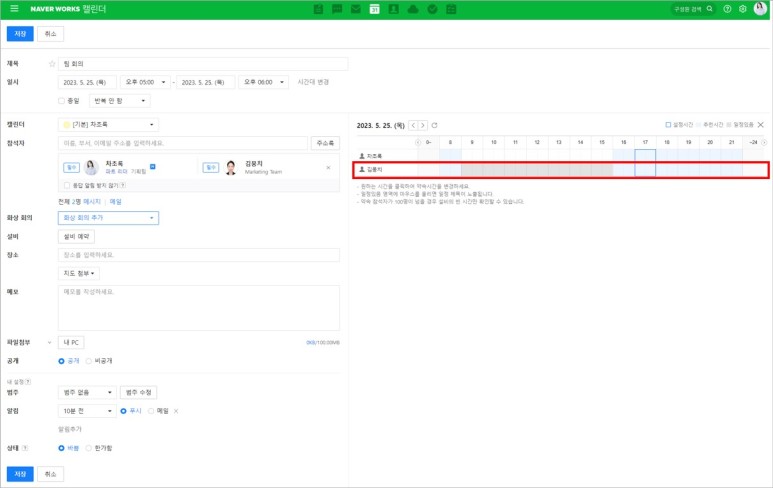
Task: Toggle the 필수 tag for 김뭉치
Action: coord(211,168)
